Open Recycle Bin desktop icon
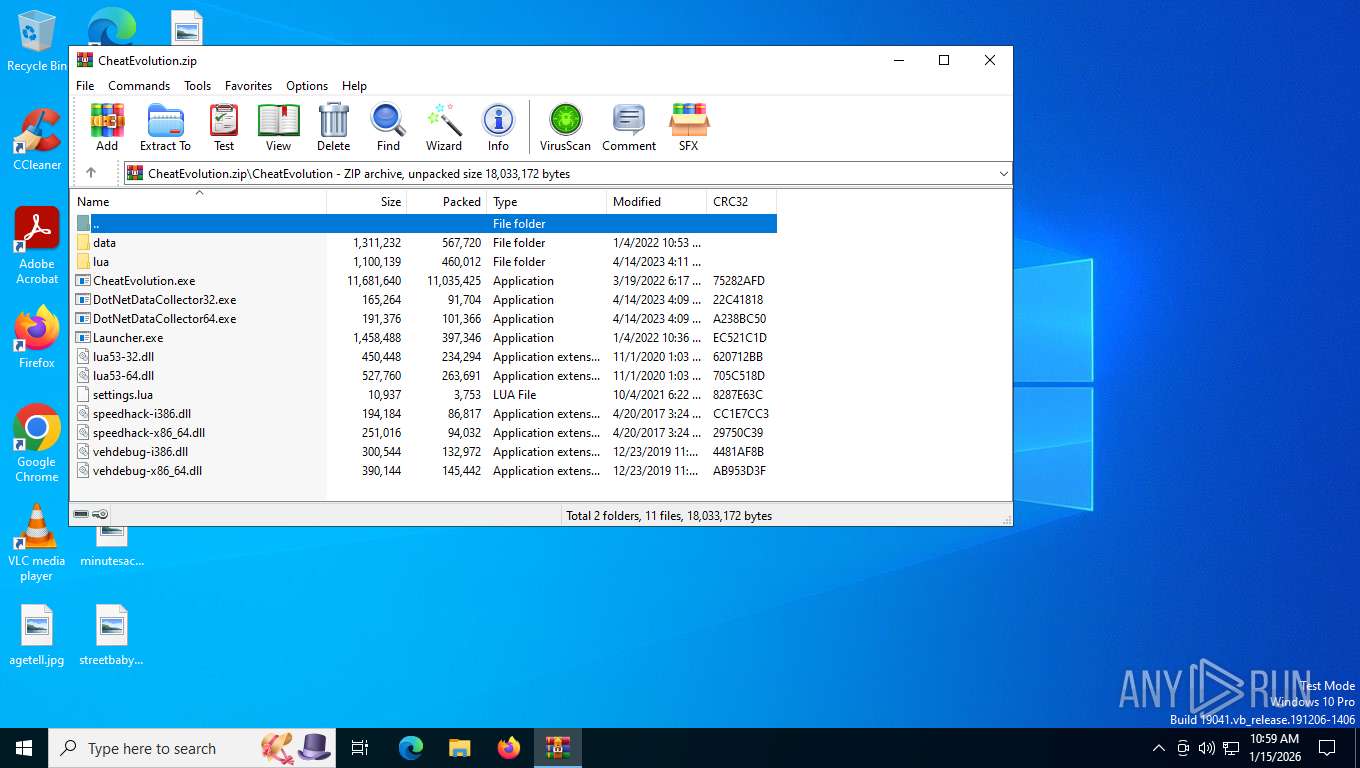Image resolution: width=1360 pixels, height=768 pixels. click(36, 41)
